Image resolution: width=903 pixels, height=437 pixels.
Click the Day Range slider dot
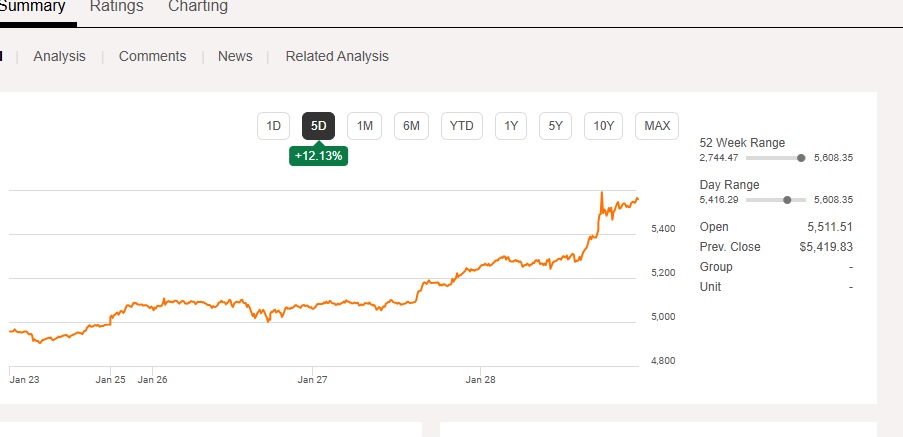coord(787,200)
